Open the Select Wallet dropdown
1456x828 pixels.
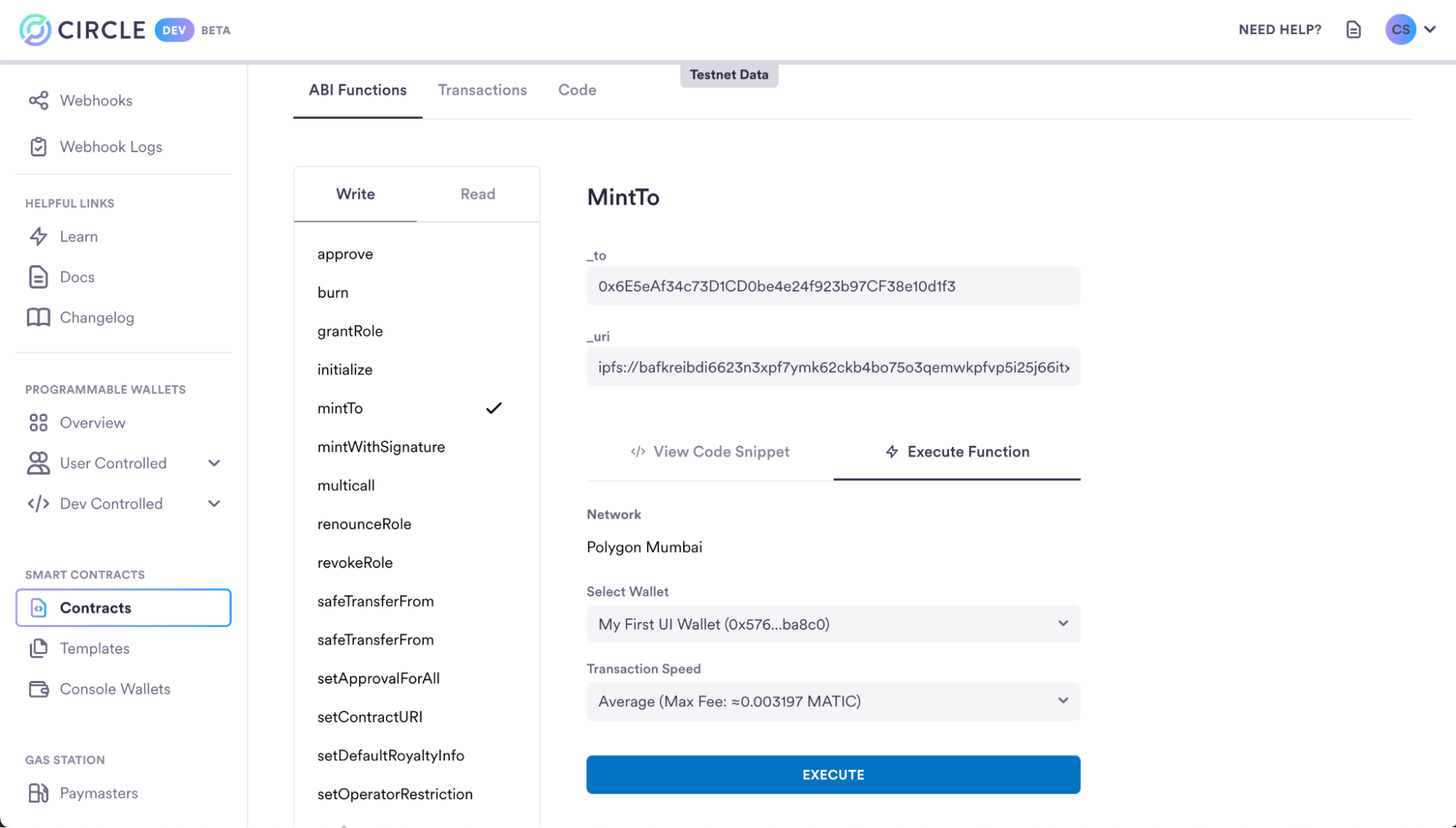click(833, 624)
